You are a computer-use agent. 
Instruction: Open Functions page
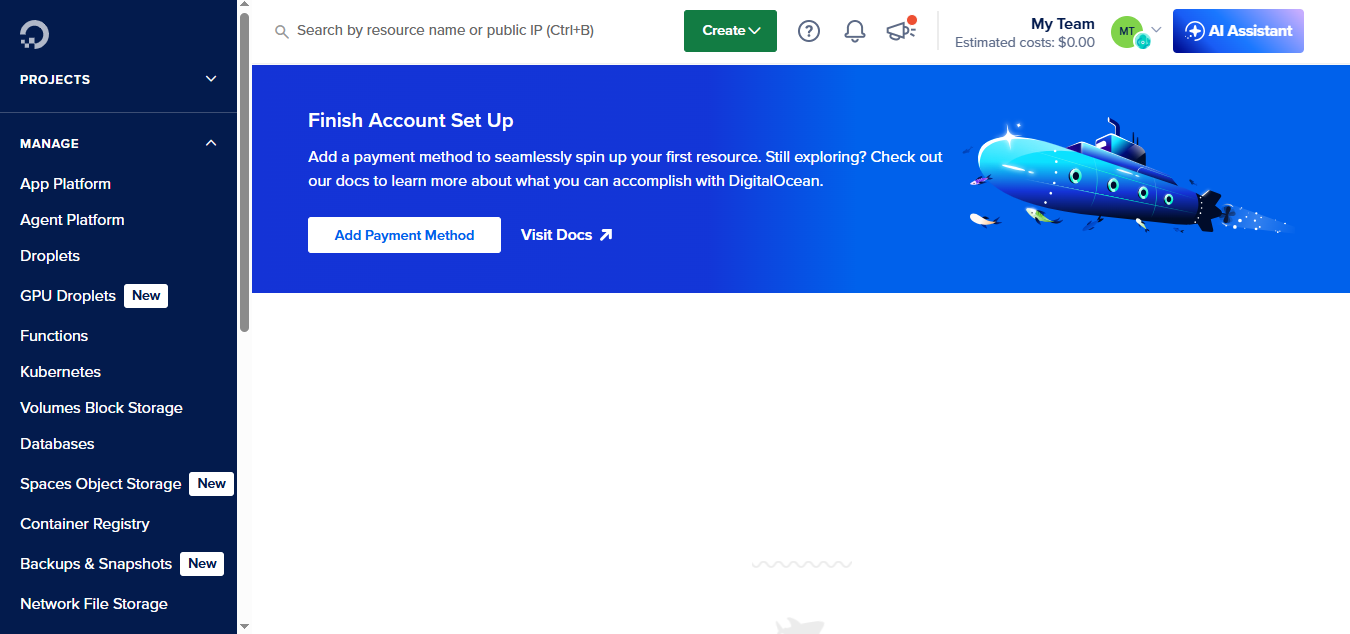(x=54, y=336)
